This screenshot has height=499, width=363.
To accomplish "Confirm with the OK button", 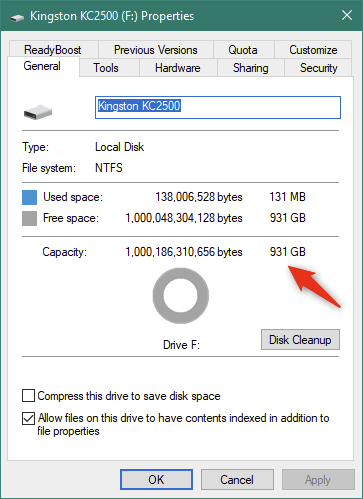I will [x=156, y=480].
